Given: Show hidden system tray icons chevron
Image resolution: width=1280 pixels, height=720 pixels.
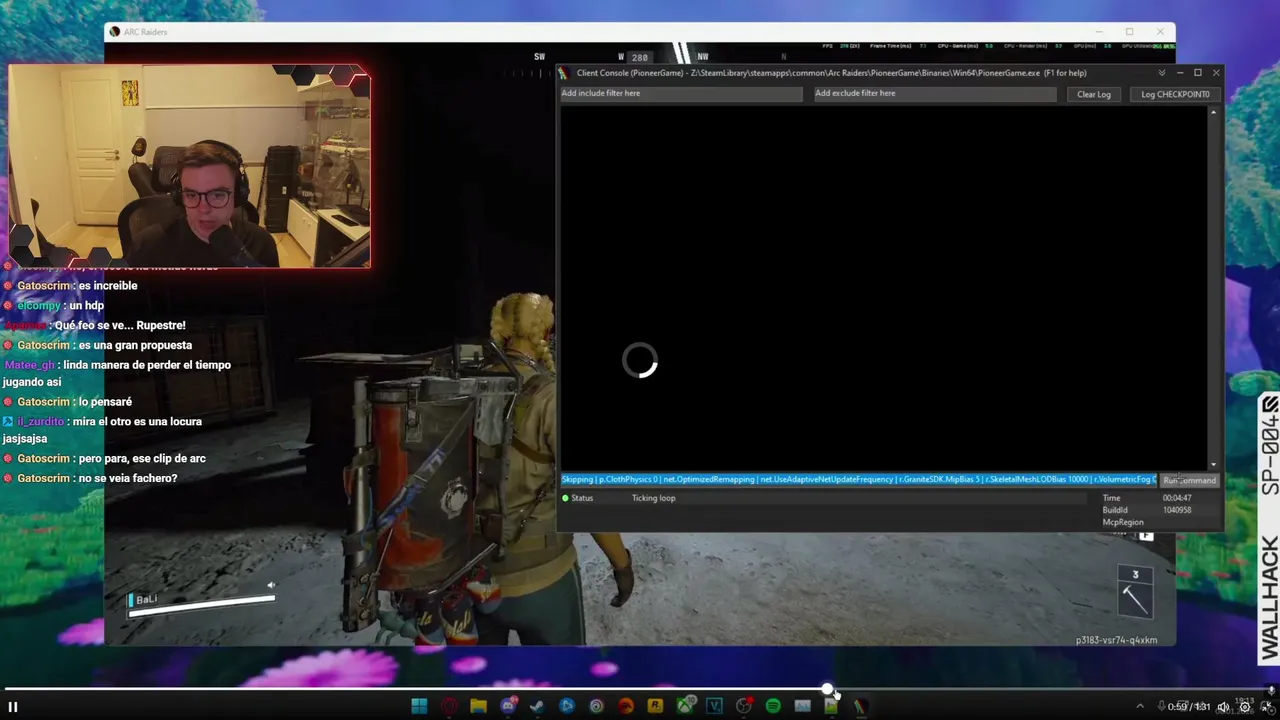Looking at the screenshot, I should [1140, 706].
